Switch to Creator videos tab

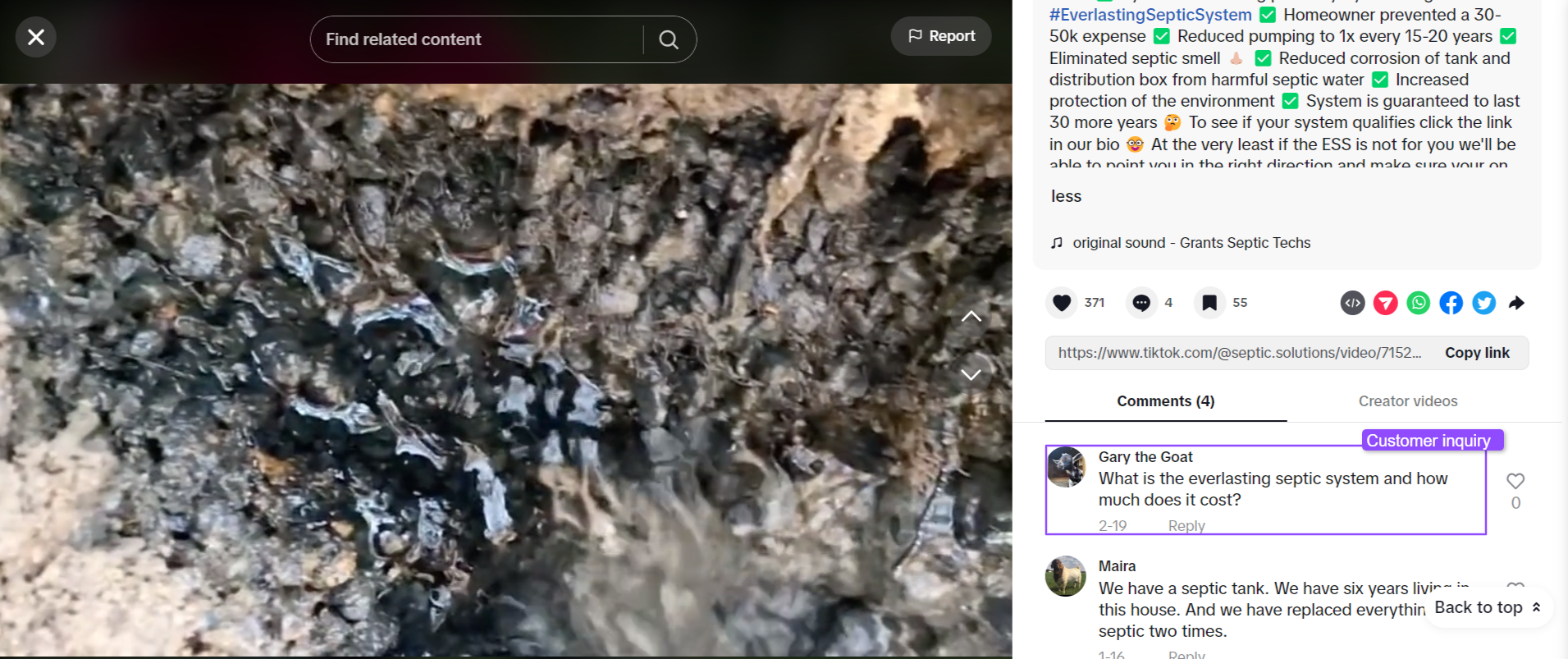[1408, 401]
